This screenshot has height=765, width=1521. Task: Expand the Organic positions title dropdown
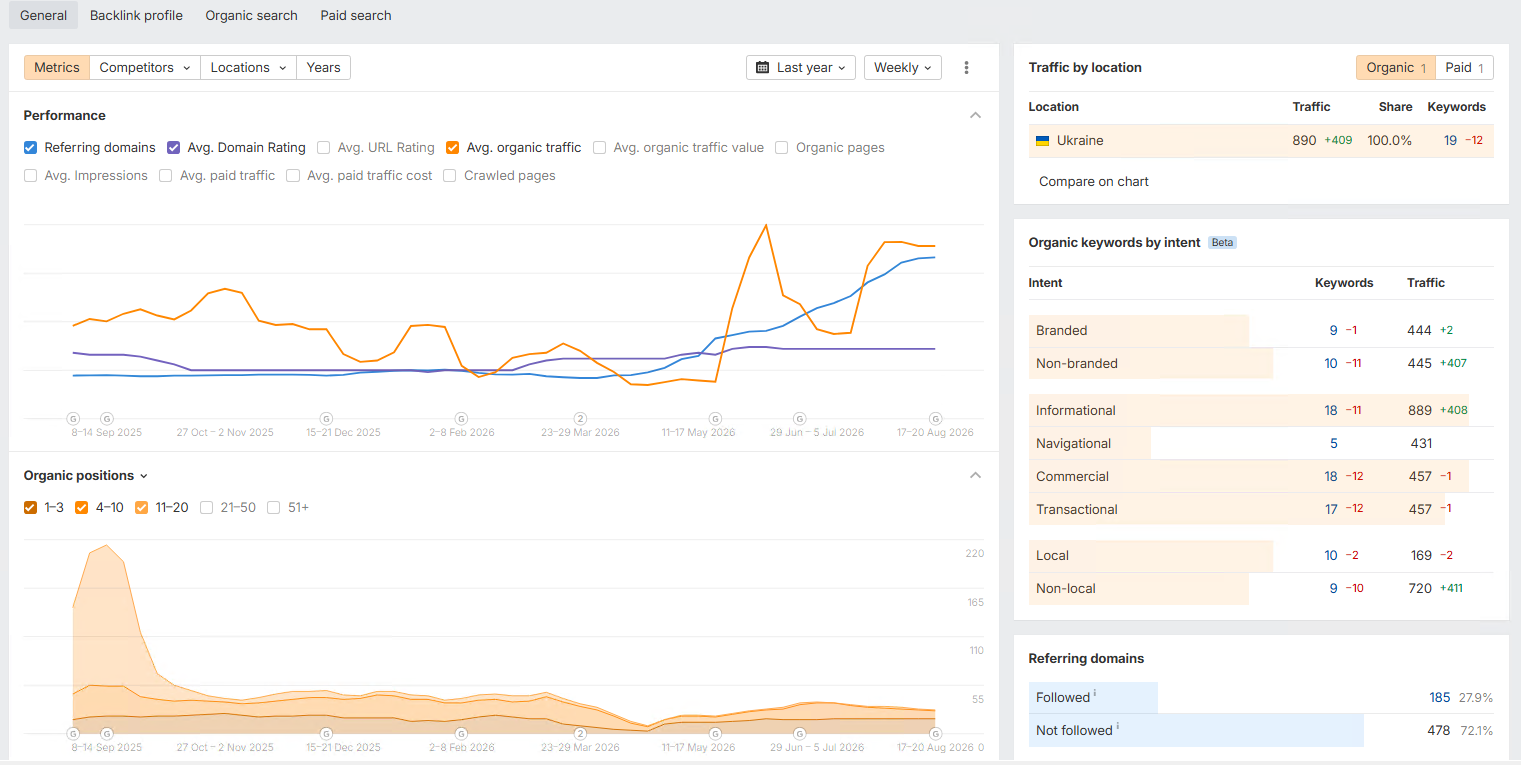coord(86,476)
